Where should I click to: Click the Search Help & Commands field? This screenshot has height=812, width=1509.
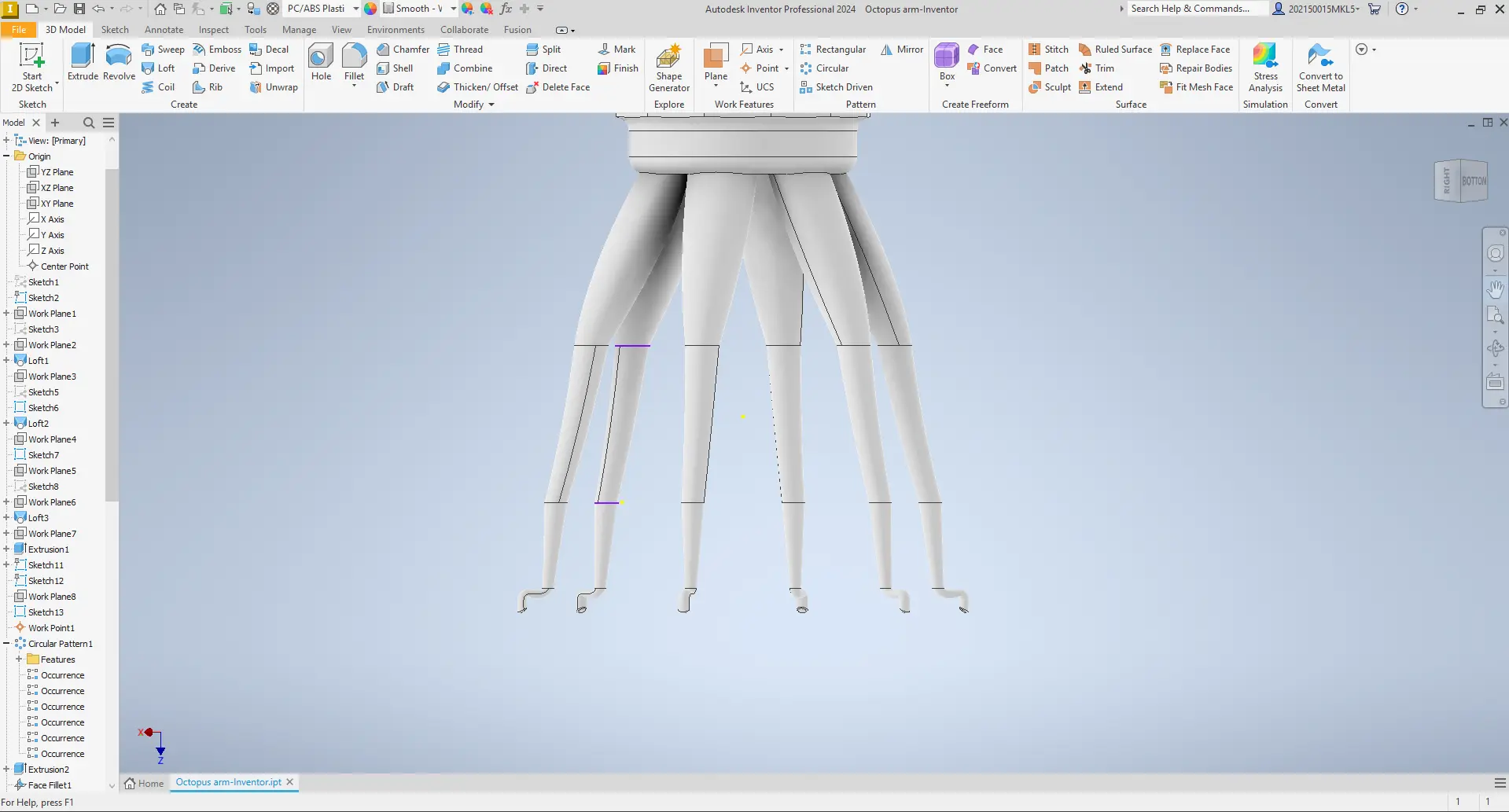[1195, 9]
